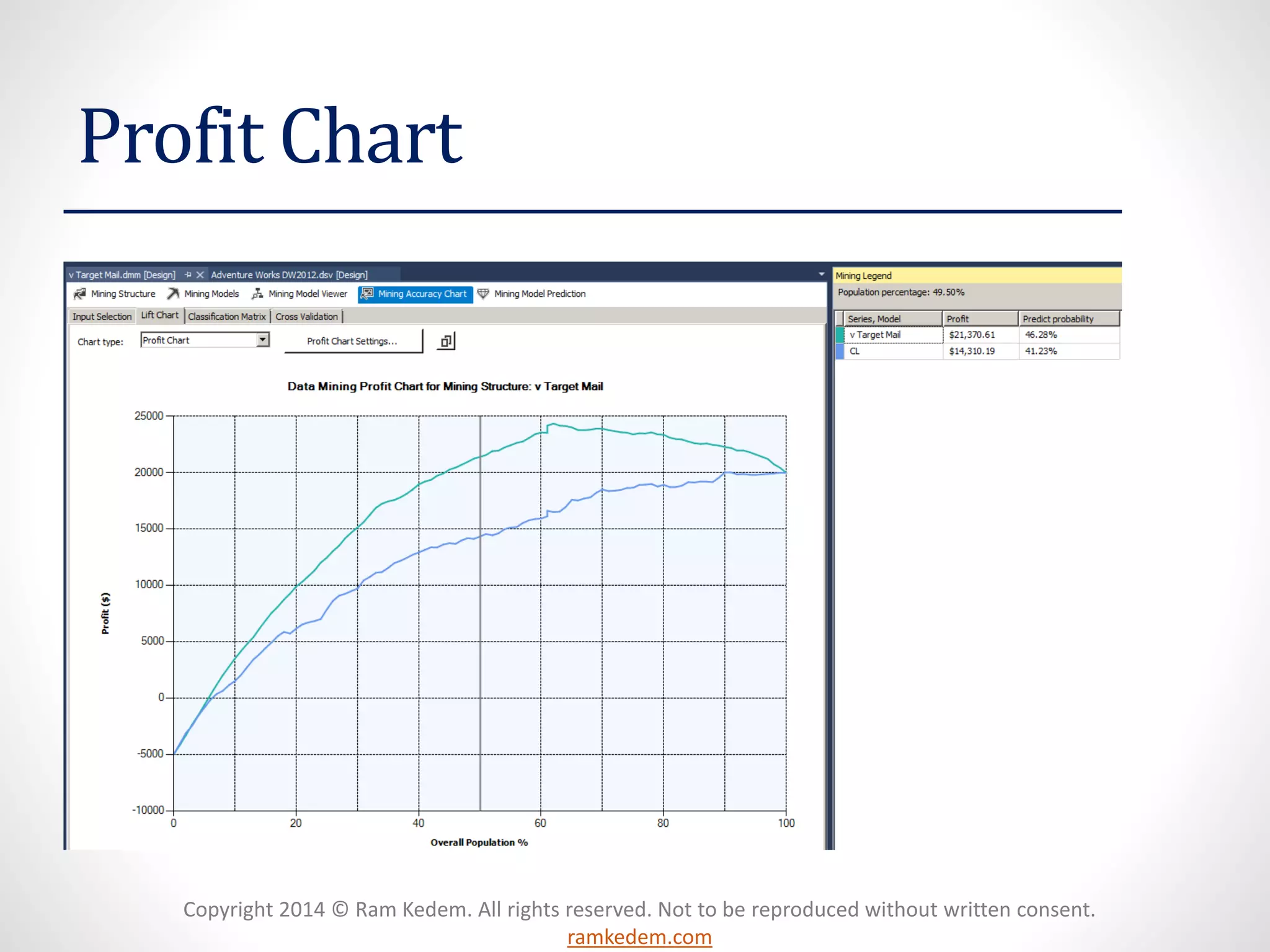Click the CL blue legend color swatch

pyautogui.click(x=840, y=351)
